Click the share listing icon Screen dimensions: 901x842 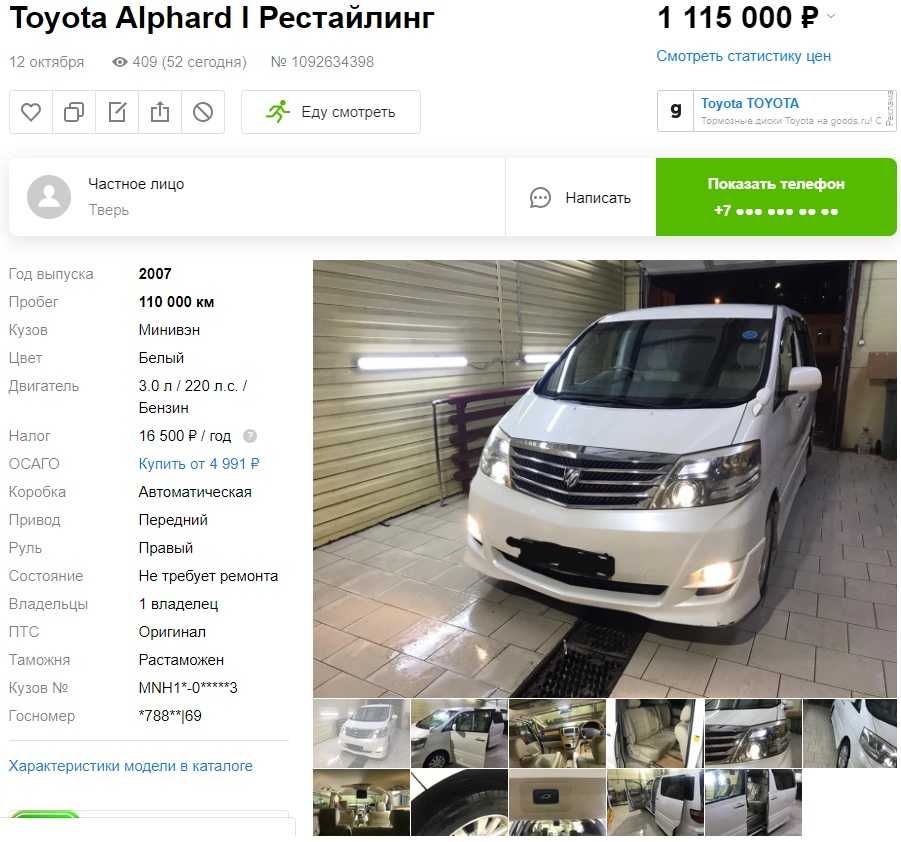160,112
